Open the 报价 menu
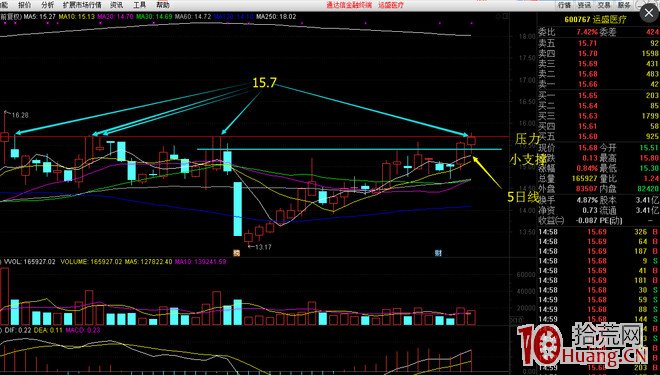 click(x=25, y=5)
